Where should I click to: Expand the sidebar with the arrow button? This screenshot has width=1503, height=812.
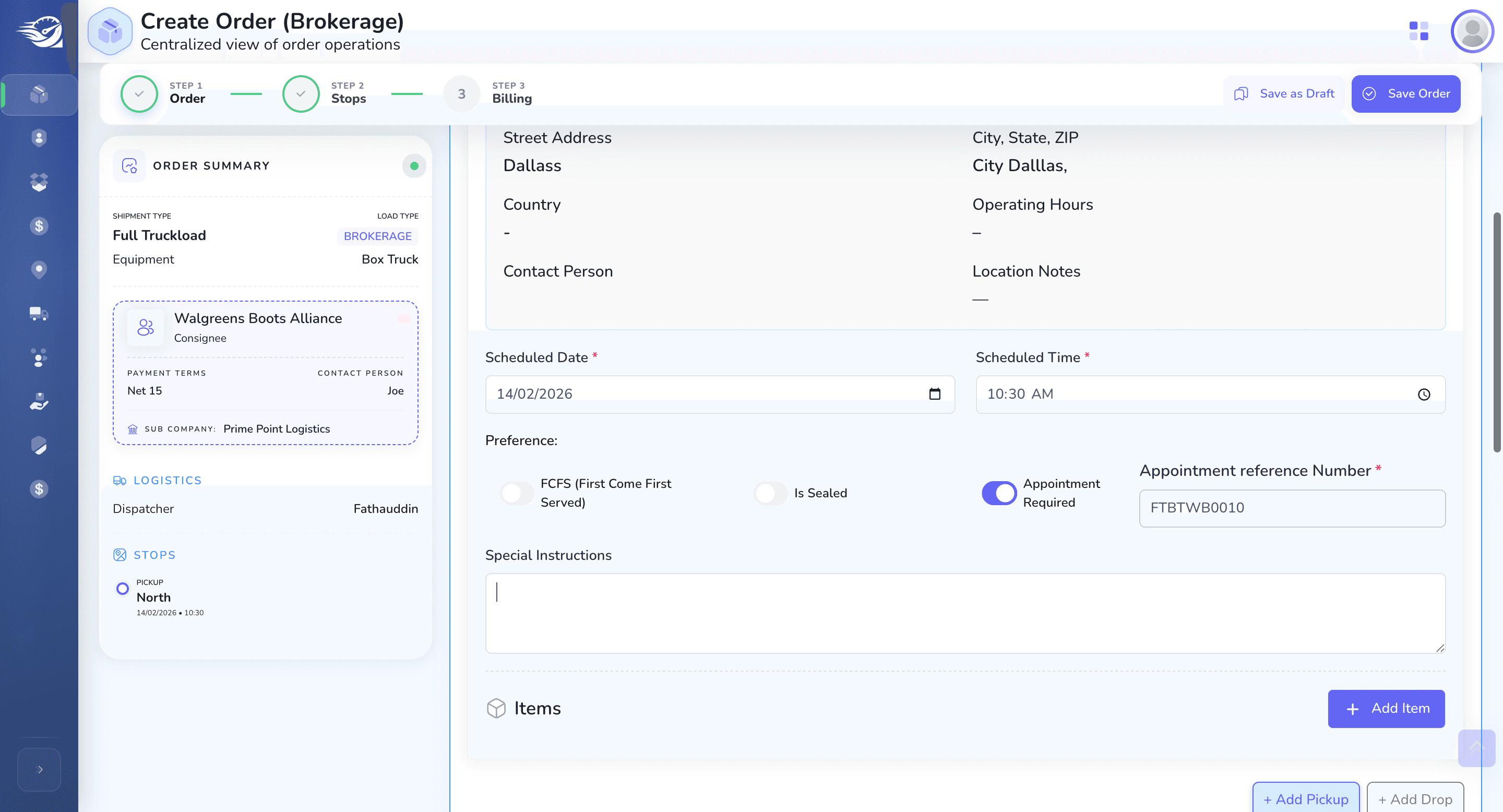pyautogui.click(x=39, y=769)
